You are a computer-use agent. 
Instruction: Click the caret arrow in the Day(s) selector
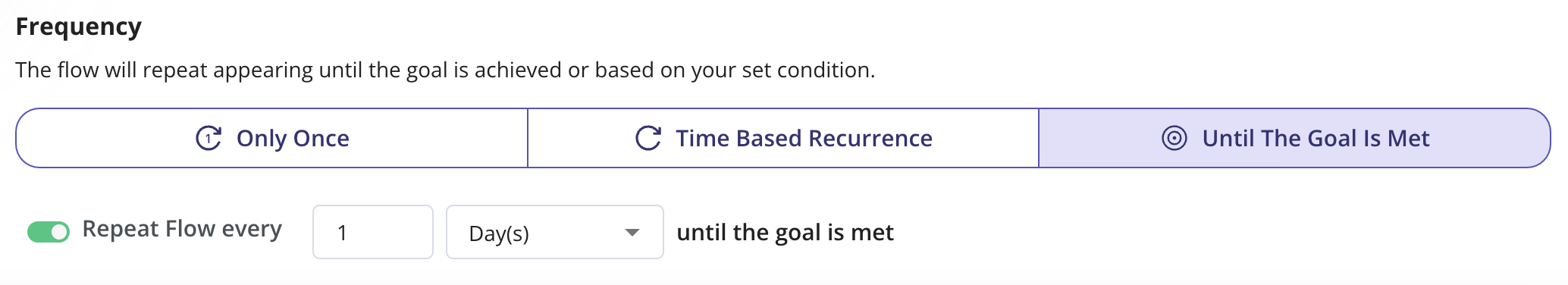point(632,232)
